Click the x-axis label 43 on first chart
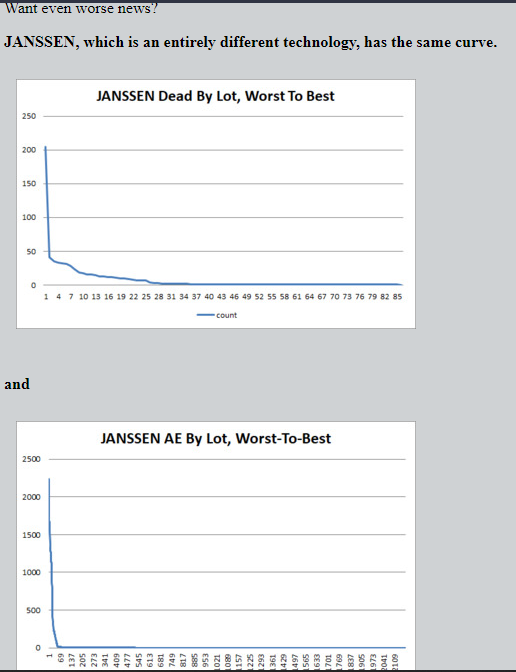Screen dimensions: 516x672 pos(221,297)
